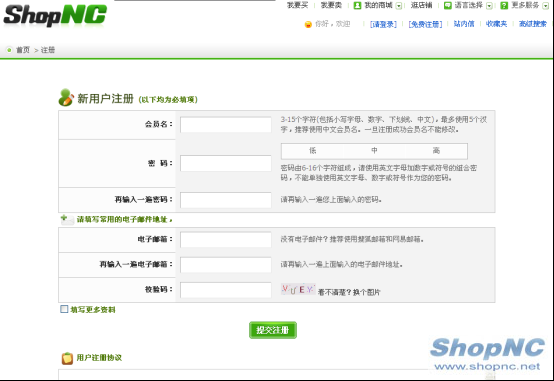Focus the 会员名 input field
The image size is (554, 381).
(x=226, y=125)
